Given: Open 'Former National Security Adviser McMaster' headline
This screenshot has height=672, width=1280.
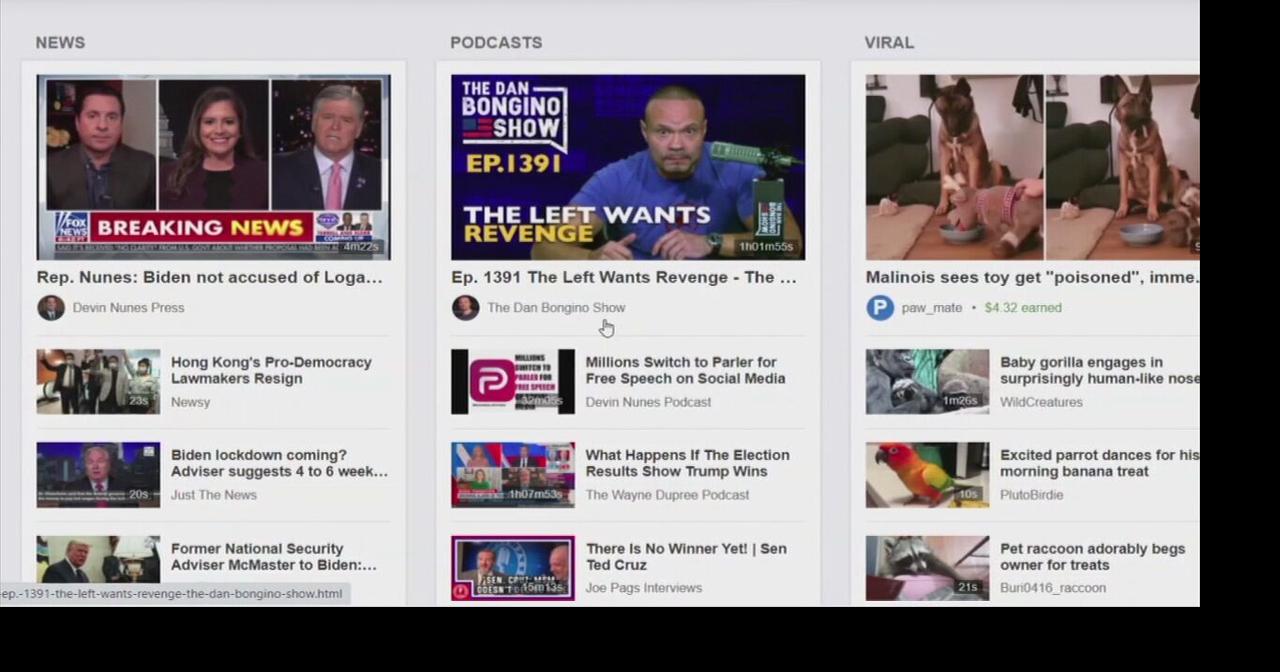Looking at the screenshot, I should click(x=274, y=557).
